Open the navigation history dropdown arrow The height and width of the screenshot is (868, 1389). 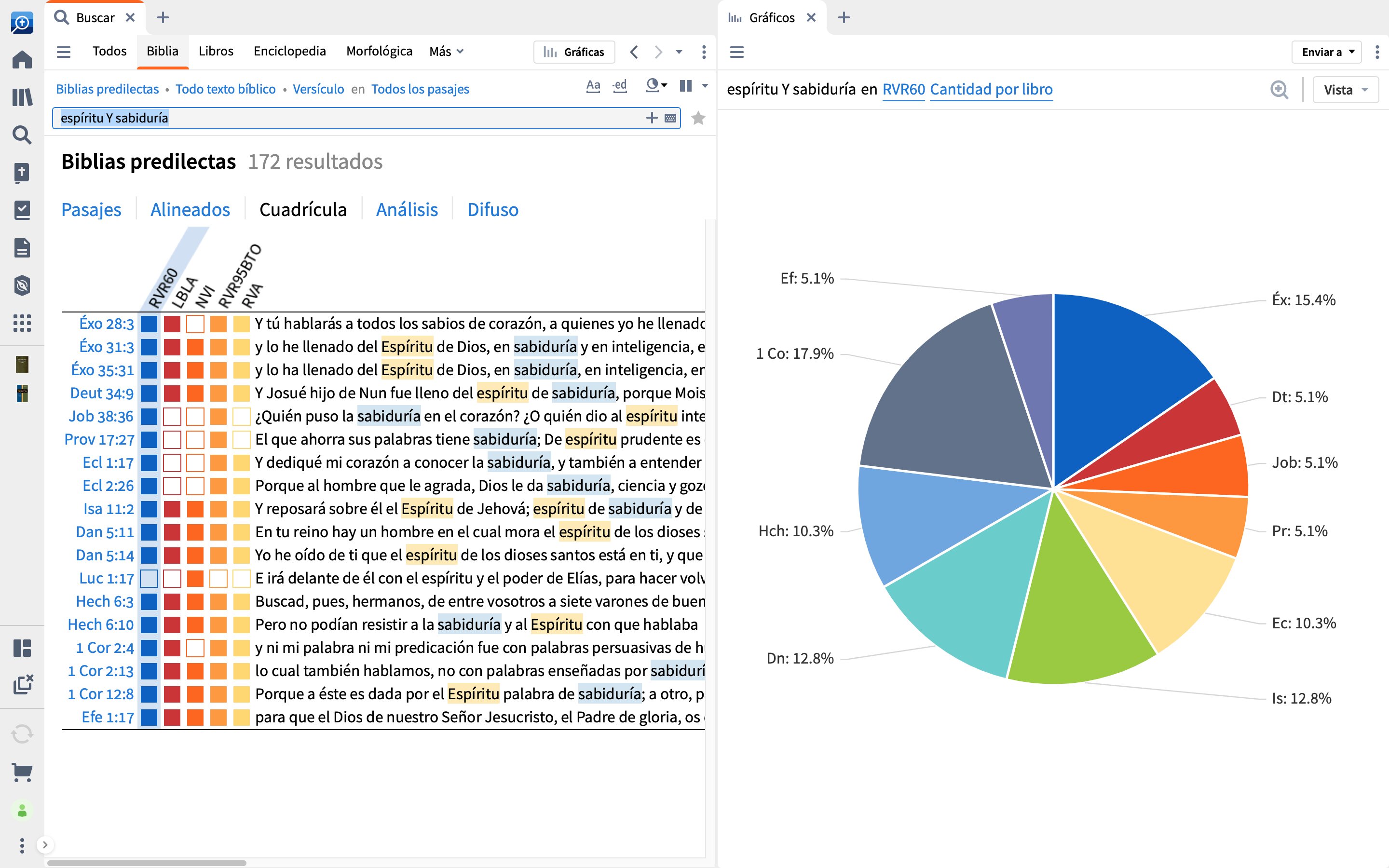[x=679, y=52]
